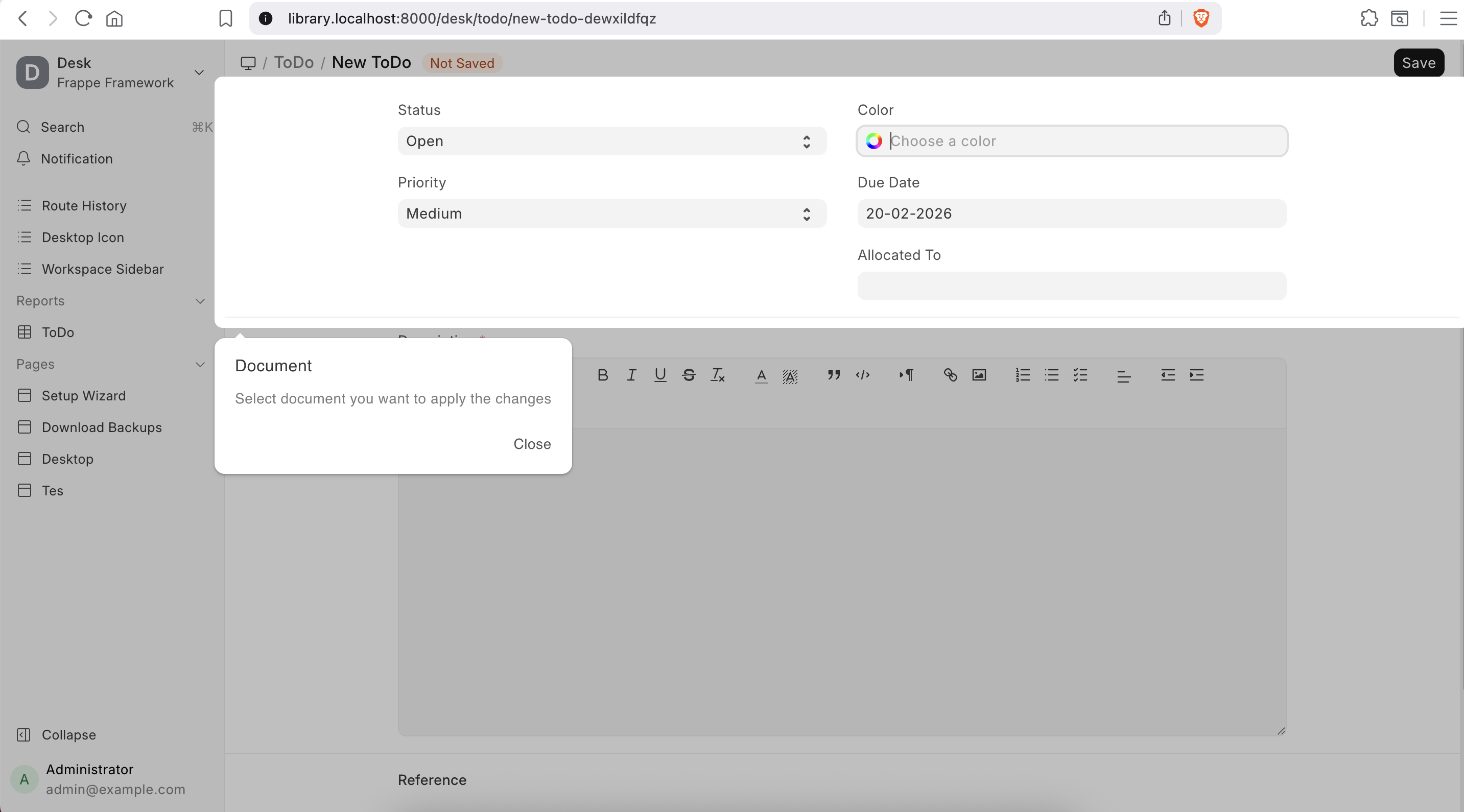Open the Status dropdown showing Open
1464x812 pixels.
coord(611,141)
